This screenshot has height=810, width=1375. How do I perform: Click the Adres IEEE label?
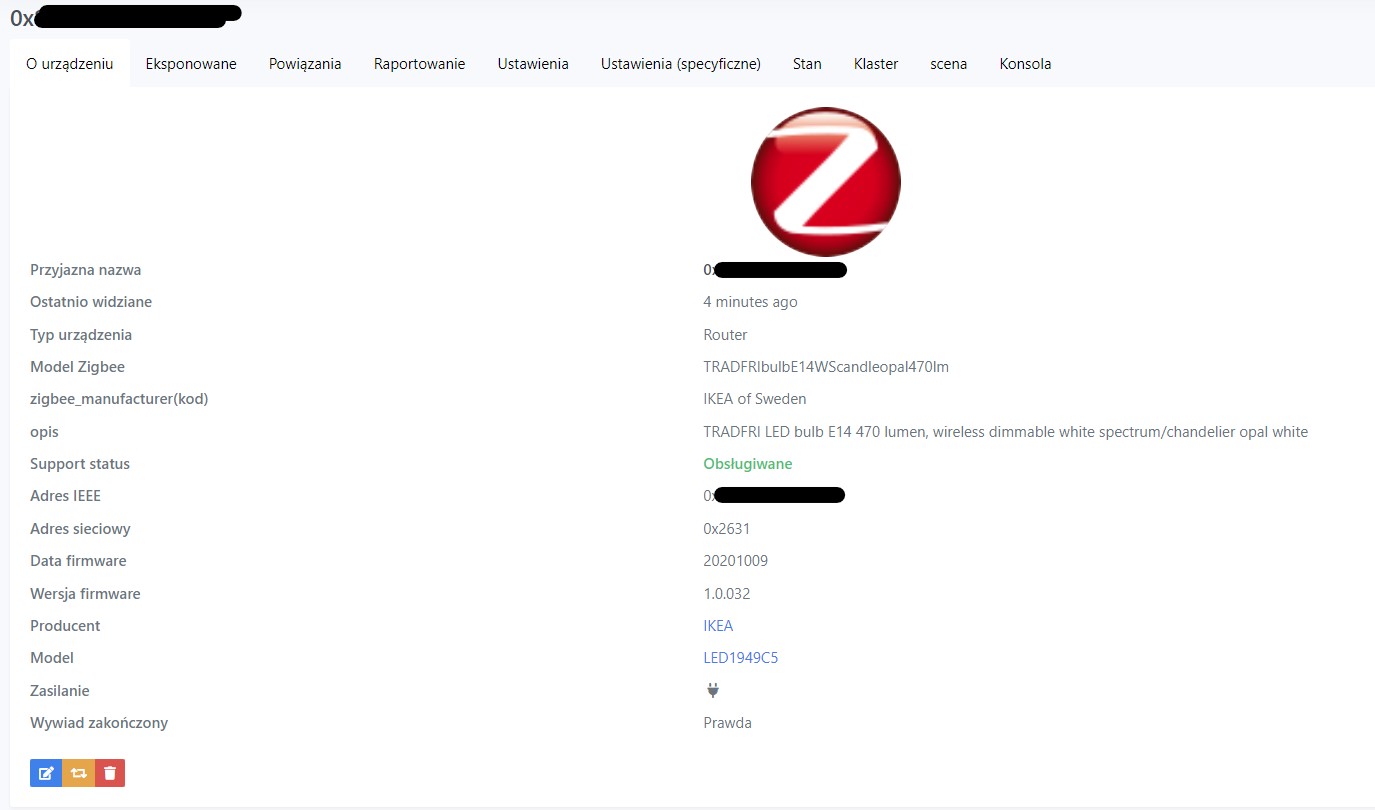coord(66,496)
